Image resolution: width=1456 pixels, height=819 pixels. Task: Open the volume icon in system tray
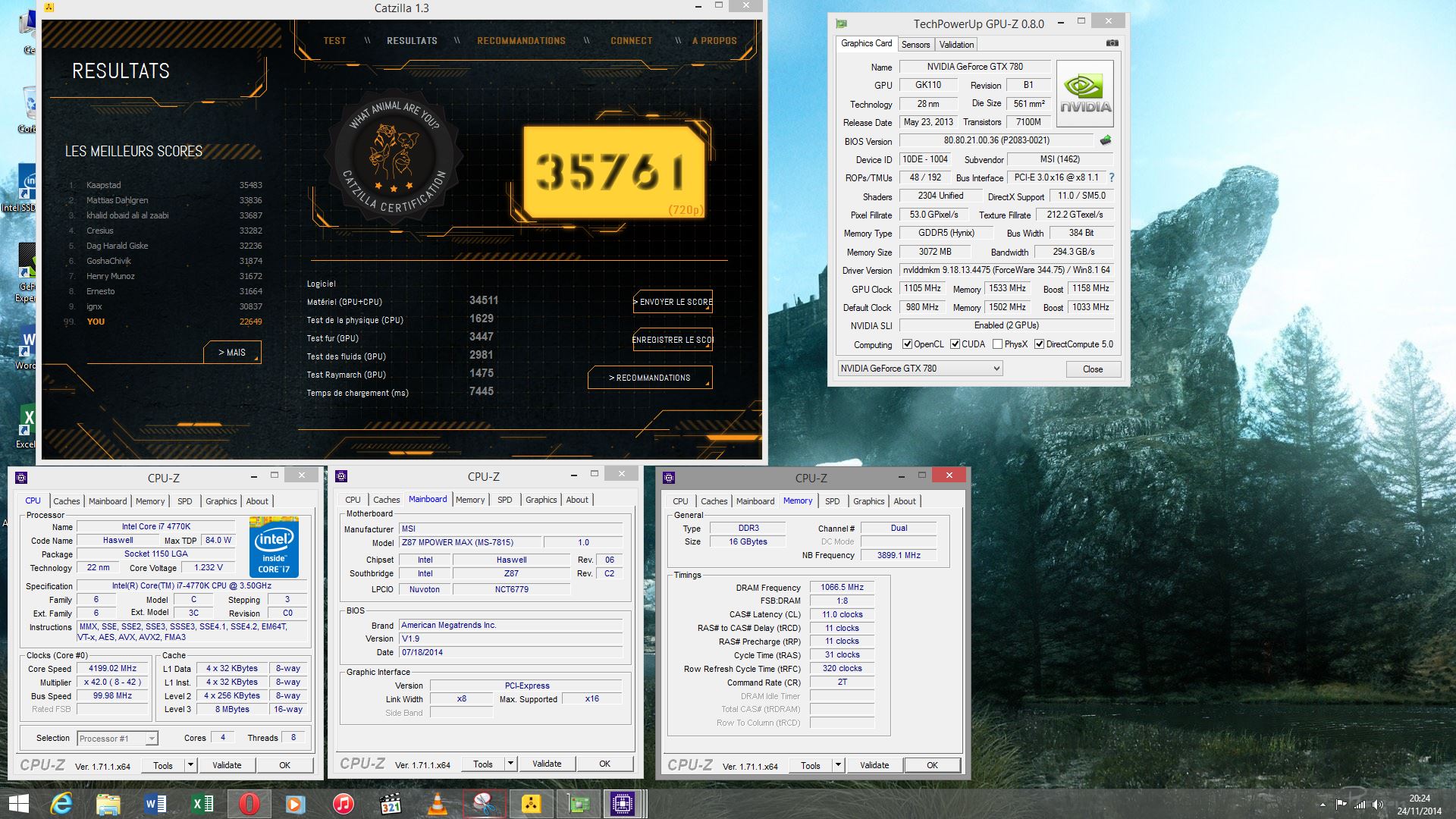[1378, 805]
